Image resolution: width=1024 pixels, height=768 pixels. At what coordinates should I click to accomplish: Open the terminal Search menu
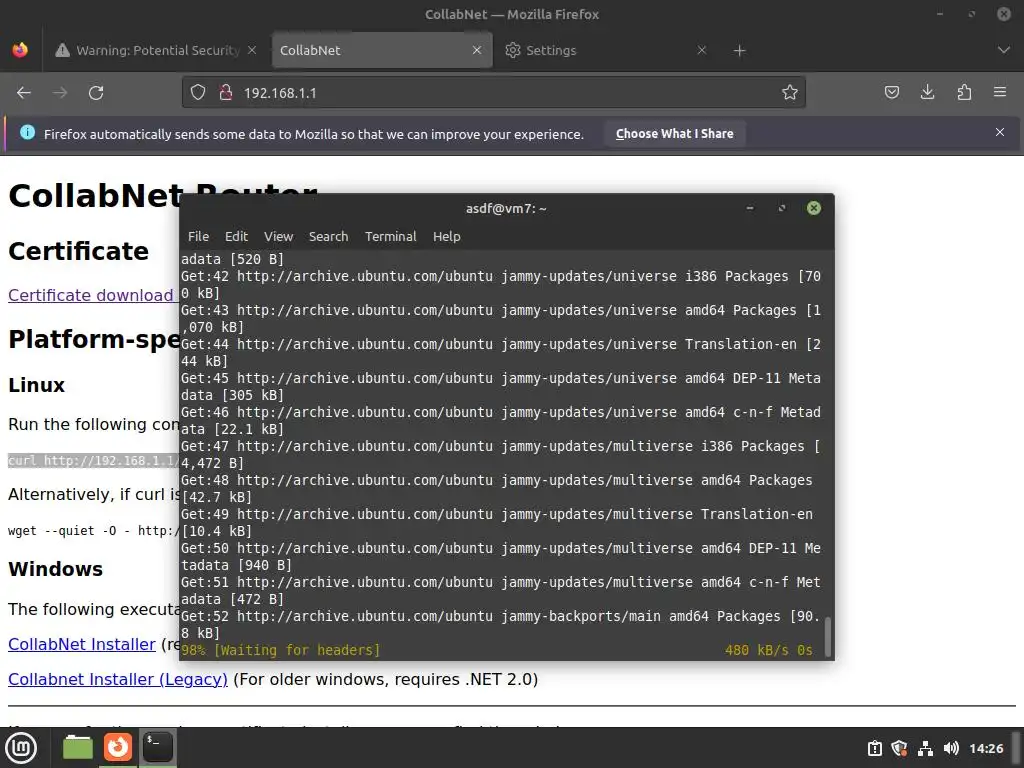tap(328, 236)
